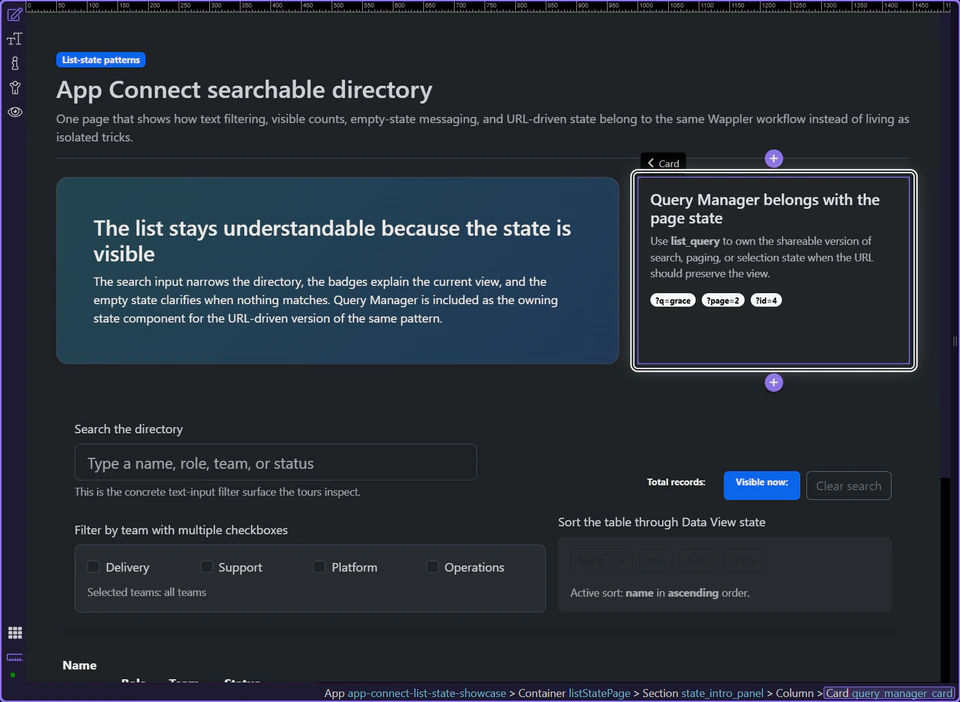Click the Name table column header
This screenshot has height=702, width=960.
pos(80,665)
